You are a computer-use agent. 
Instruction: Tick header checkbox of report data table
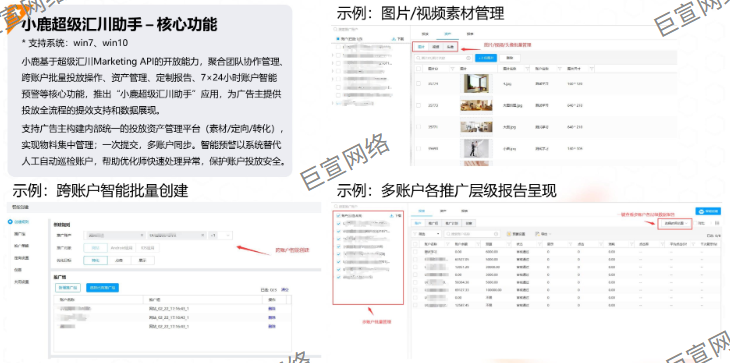416,243
